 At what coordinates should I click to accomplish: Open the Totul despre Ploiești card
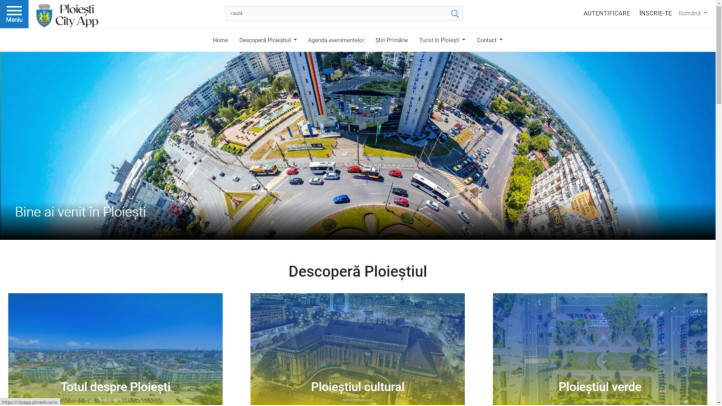click(115, 350)
